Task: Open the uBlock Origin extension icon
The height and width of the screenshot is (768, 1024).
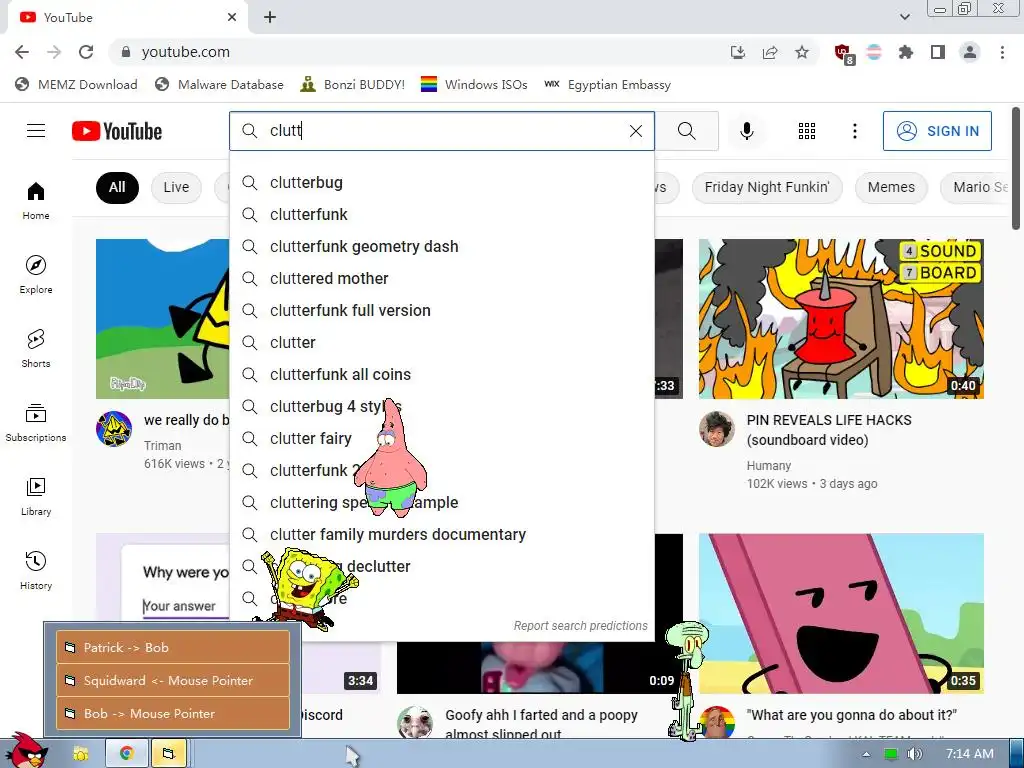Action: 844,54
